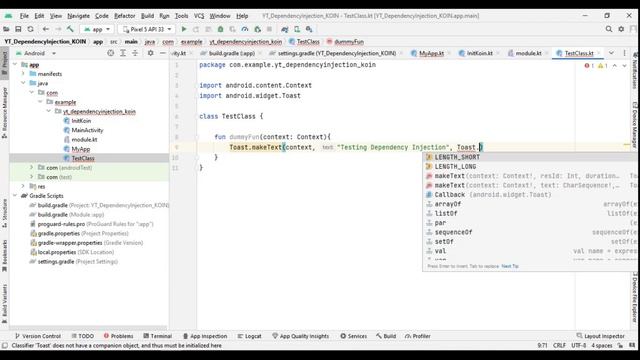Open Project panel options gear
This screenshot has height=360, width=640.
point(151,53)
